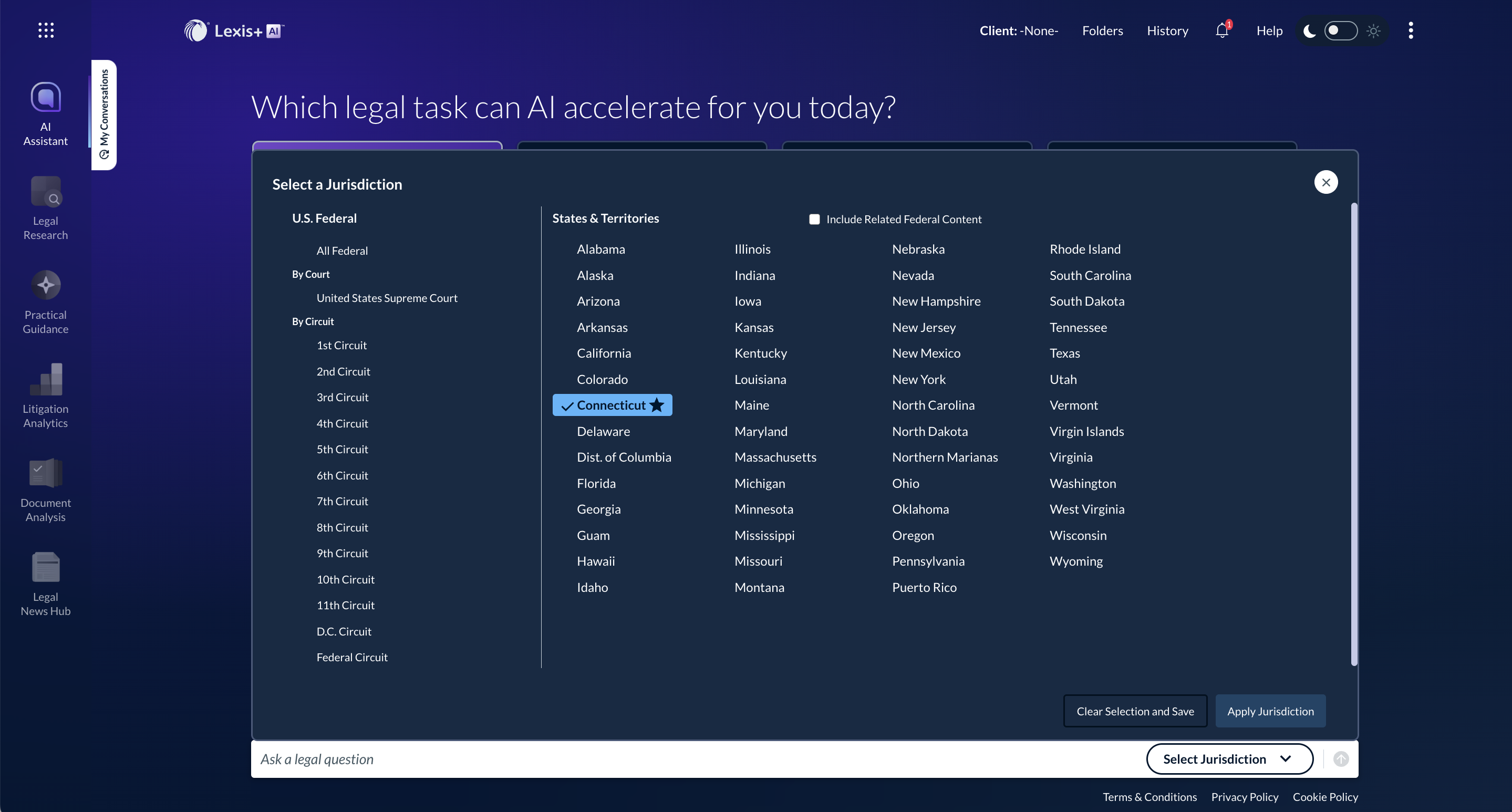Select New Jersey
Screen dimensions: 1512x812
pyautogui.click(x=924, y=327)
